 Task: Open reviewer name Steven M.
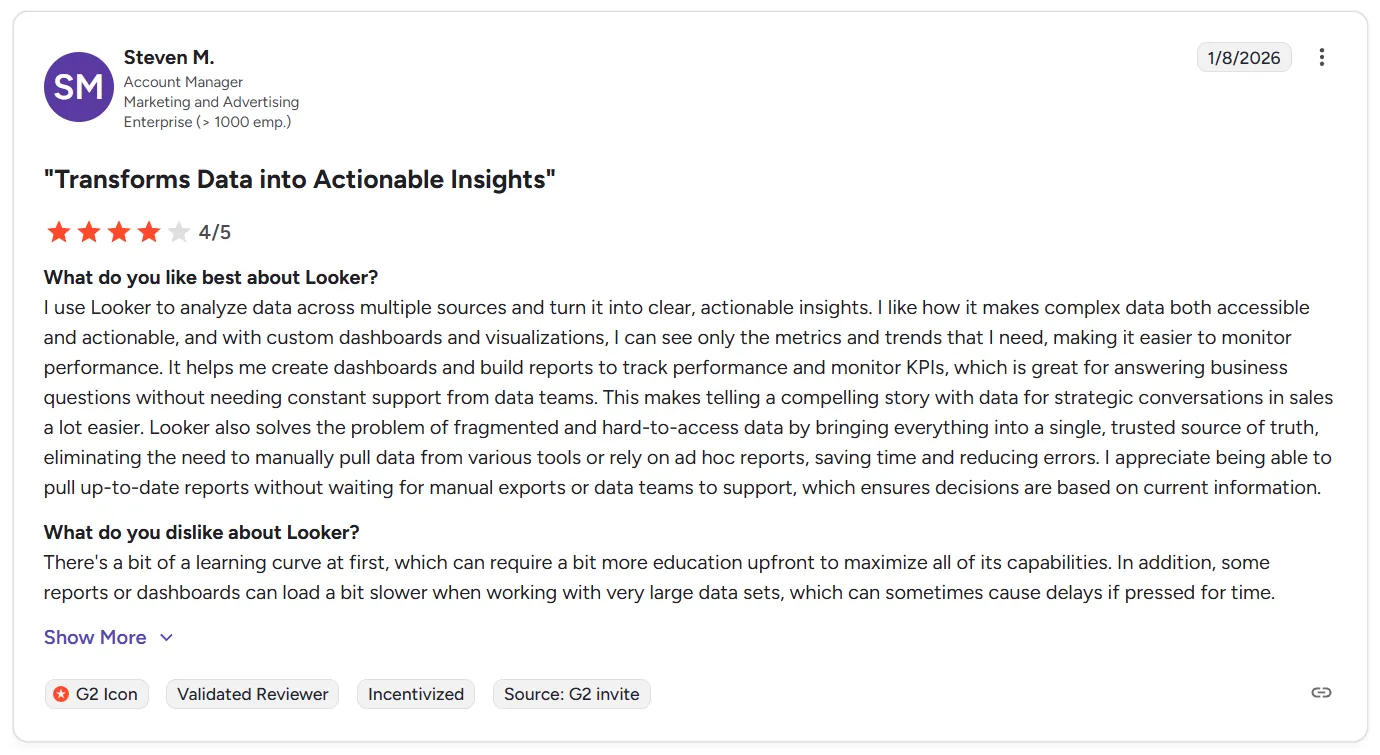click(x=168, y=57)
